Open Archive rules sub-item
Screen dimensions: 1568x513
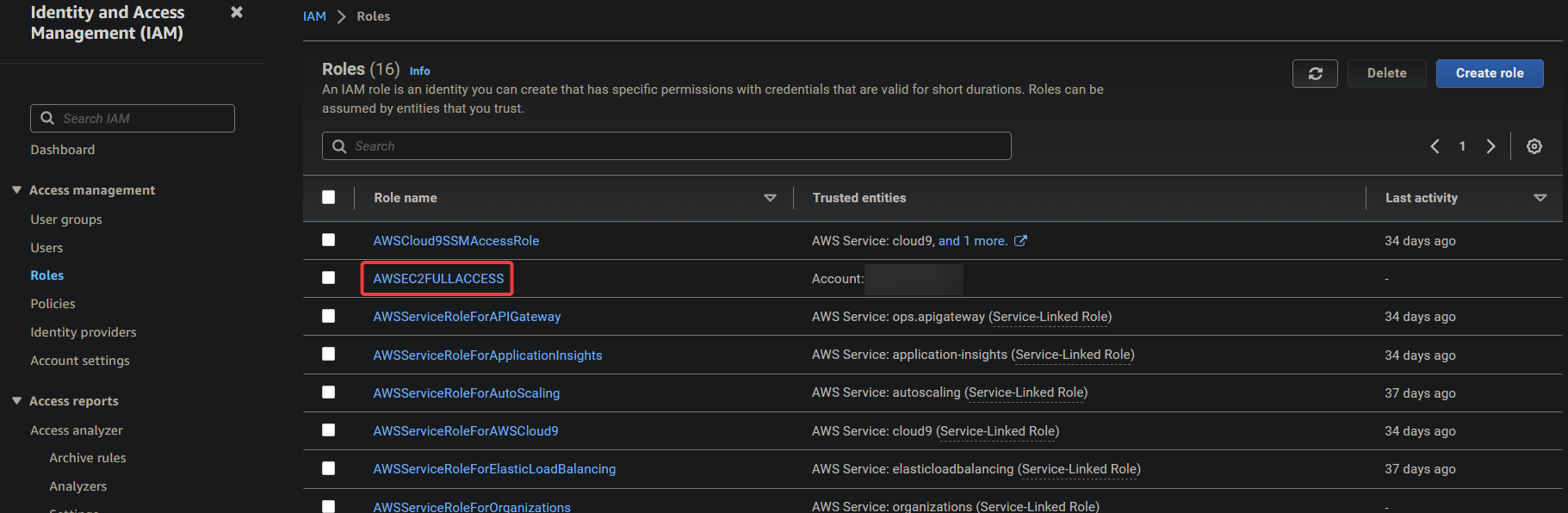[88, 458]
